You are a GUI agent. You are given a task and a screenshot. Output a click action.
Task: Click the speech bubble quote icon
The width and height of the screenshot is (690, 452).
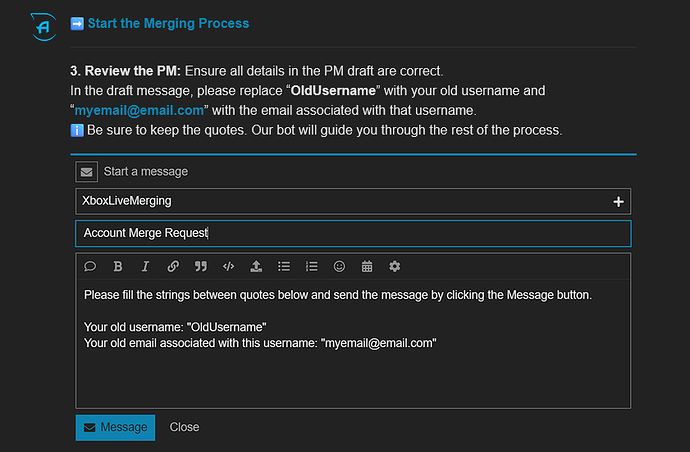click(x=90, y=267)
